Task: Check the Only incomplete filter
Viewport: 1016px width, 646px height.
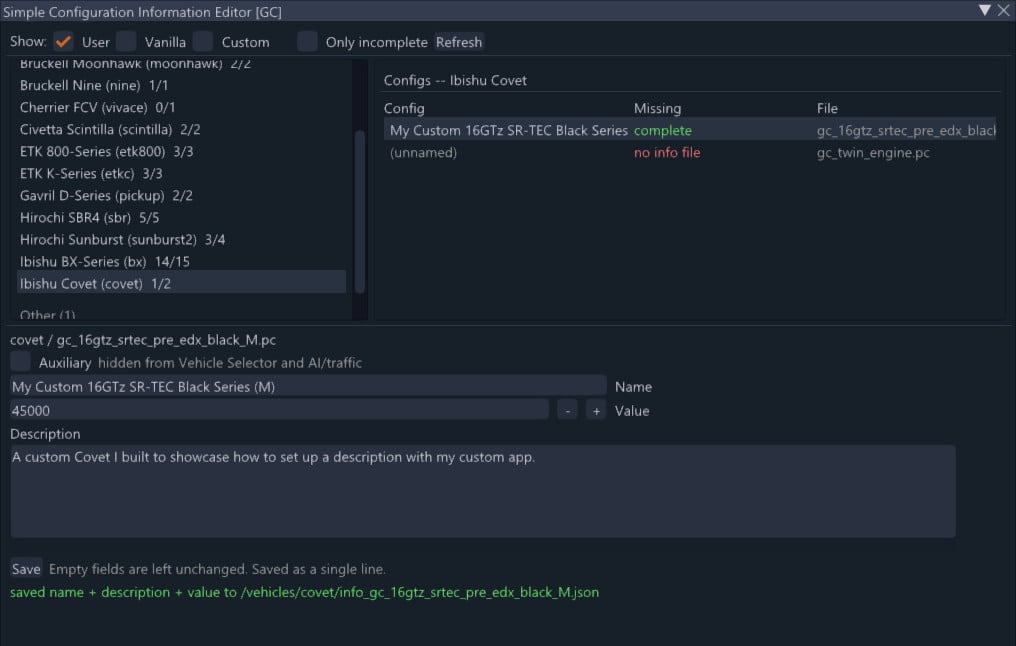Action: tap(307, 41)
